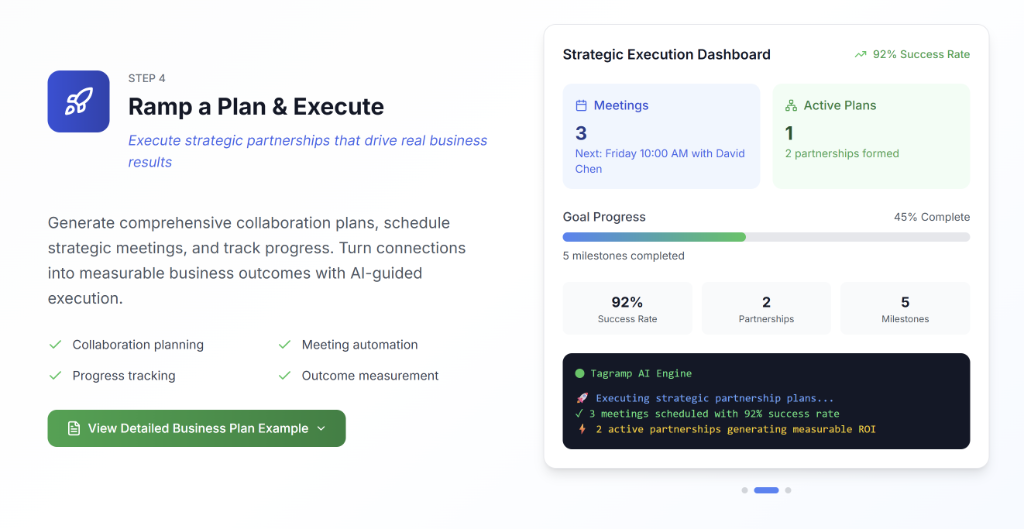Open View Detailed Business Plan Example
The image size is (1024, 529).
pyautogui.click(x=197, y=428)
